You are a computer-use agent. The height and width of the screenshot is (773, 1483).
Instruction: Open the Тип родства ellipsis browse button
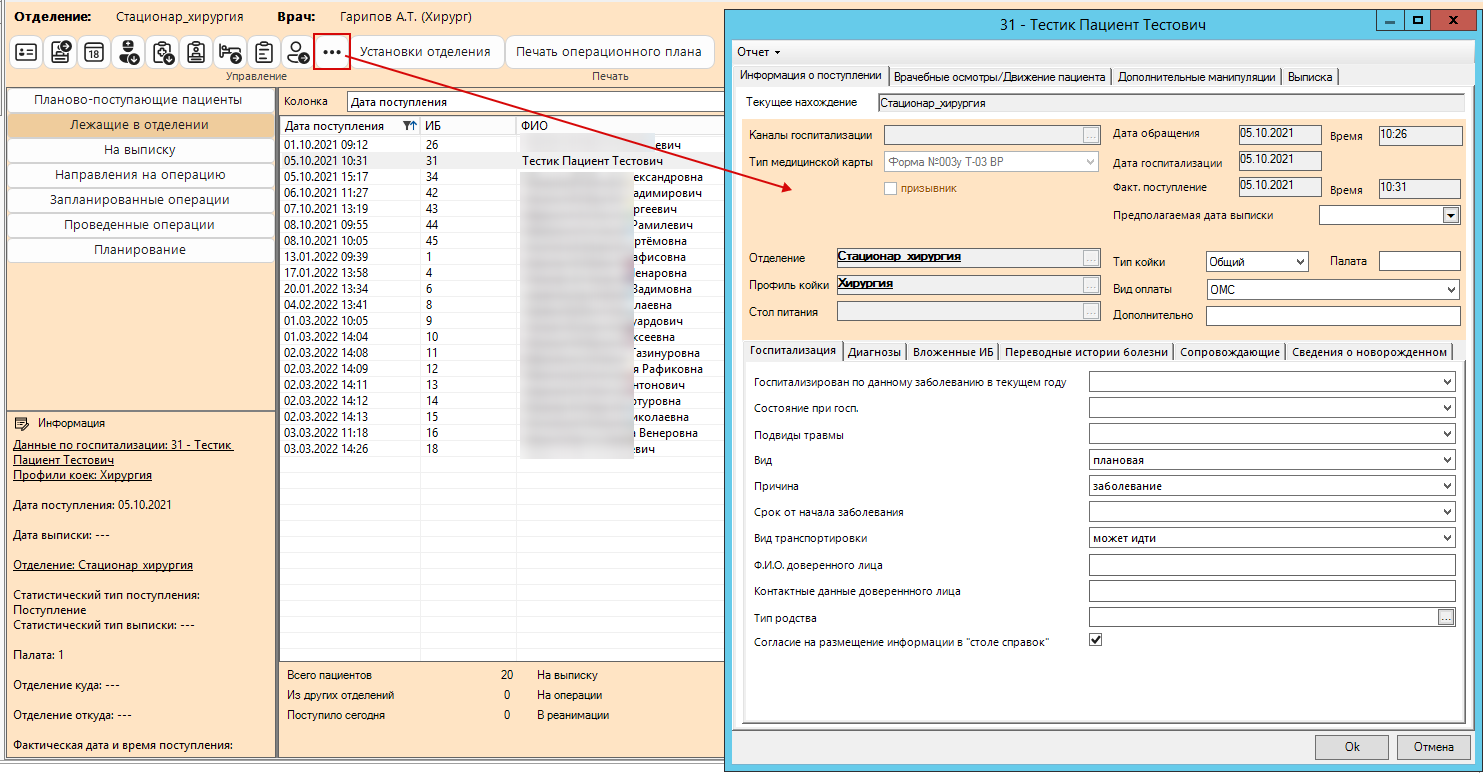pyautogui.click(x=1446, y=618)
